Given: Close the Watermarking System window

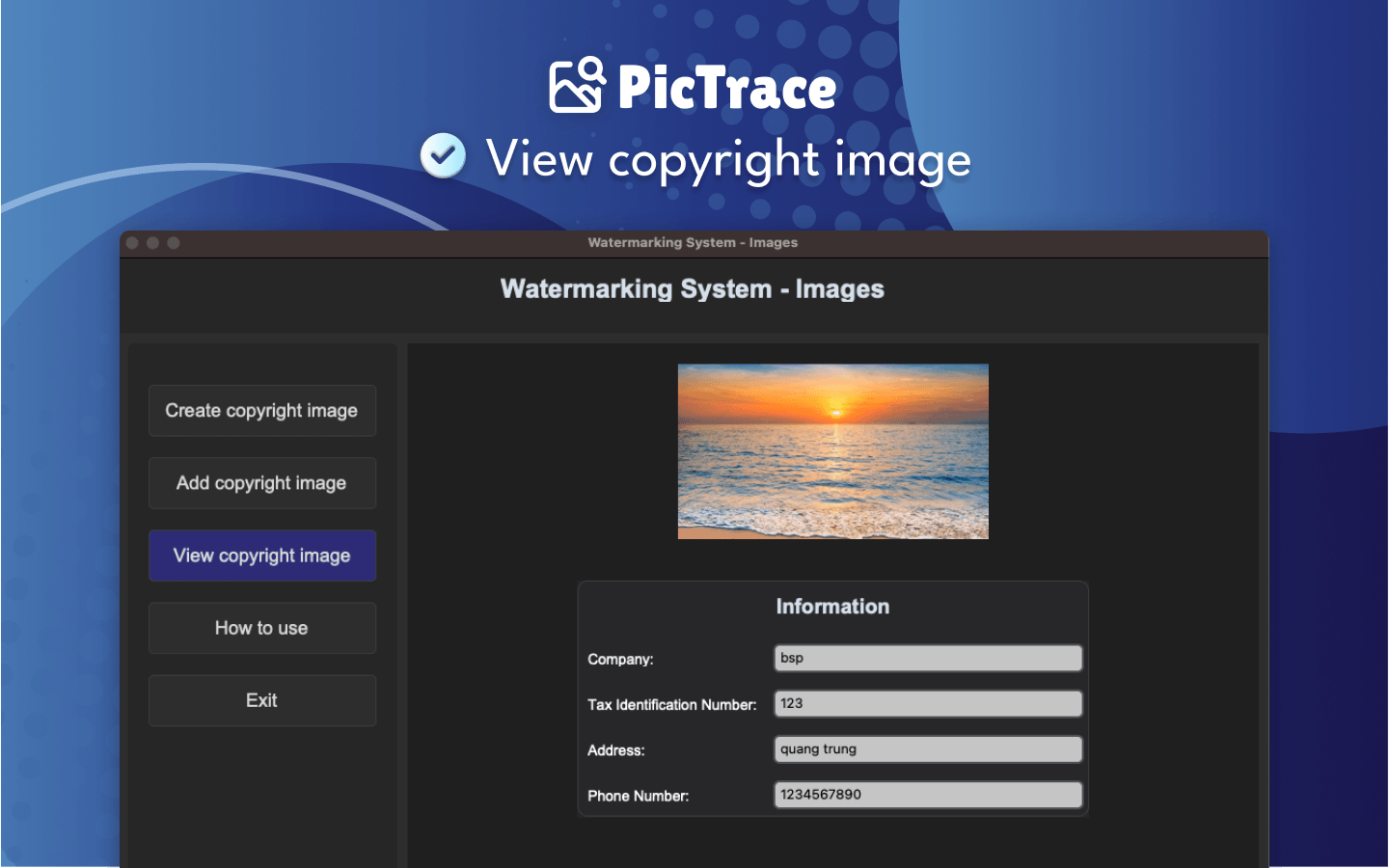Looking at the screenshot, I should [133, 243].
